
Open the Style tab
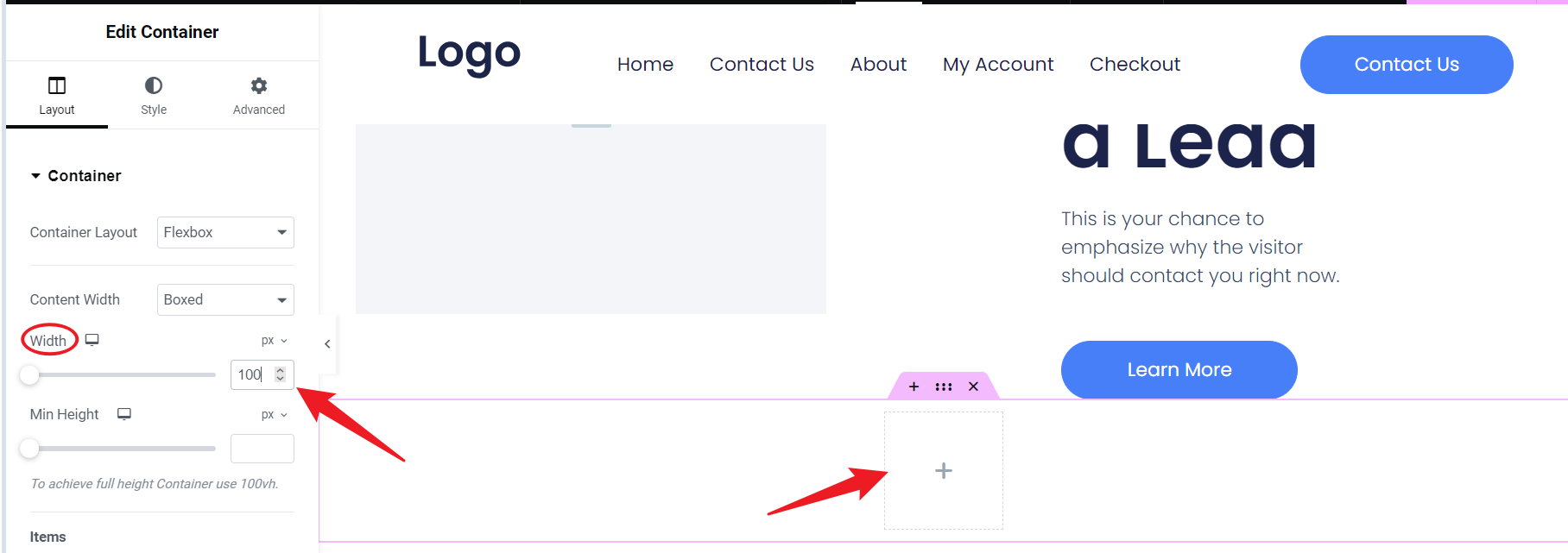coord(154,96)
